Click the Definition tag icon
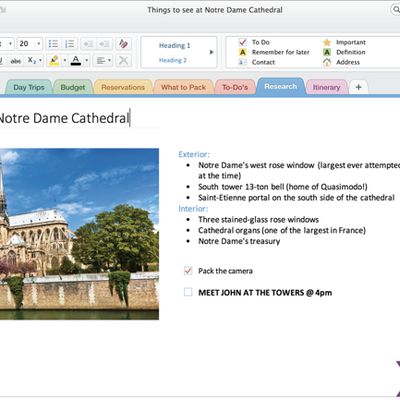Viewport: 400px width, 400px height. tap(327, 52)
